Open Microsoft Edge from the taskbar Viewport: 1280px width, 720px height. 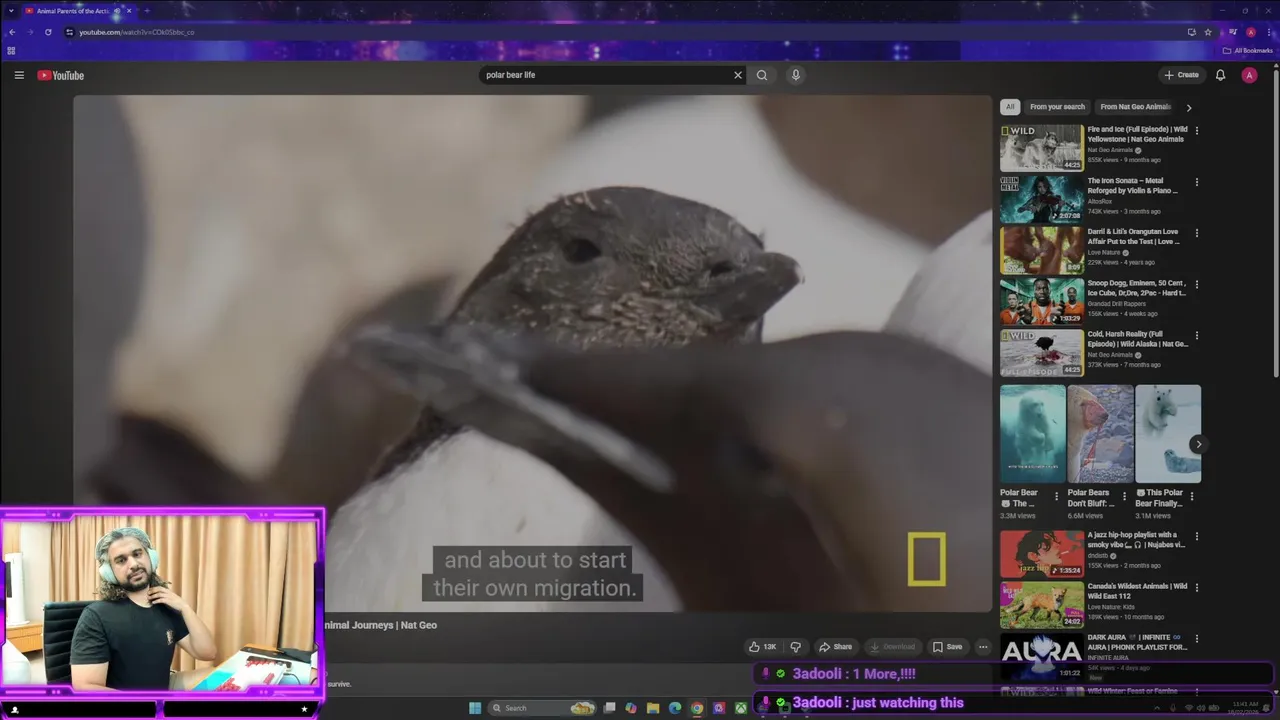point(675,708)
